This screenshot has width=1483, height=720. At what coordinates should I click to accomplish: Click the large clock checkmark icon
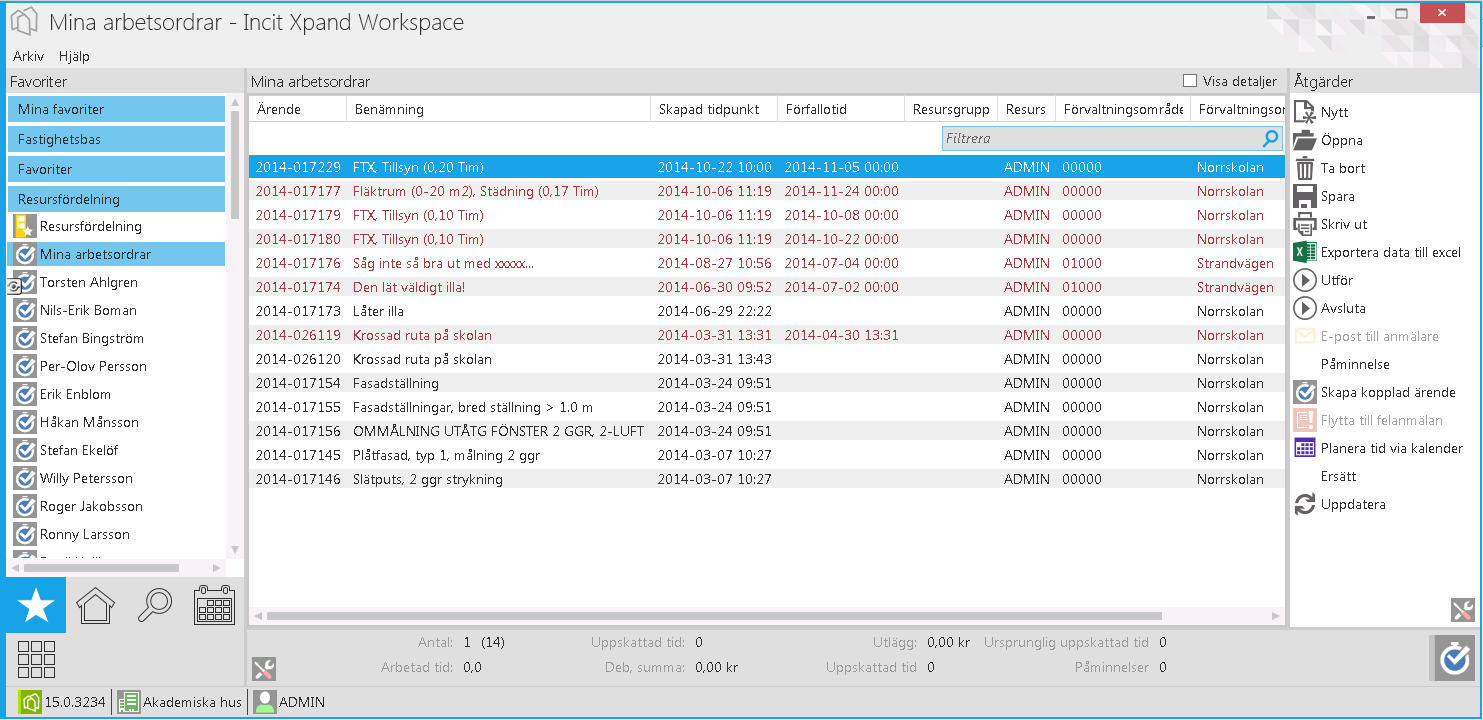[x=1455, y=659]
